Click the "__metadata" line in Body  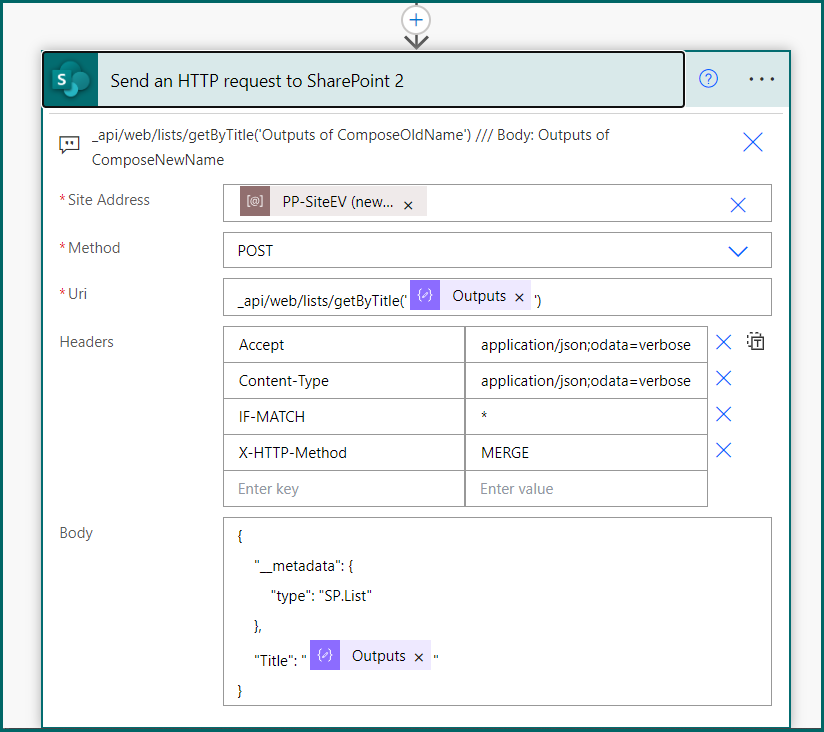pos(304,566)
